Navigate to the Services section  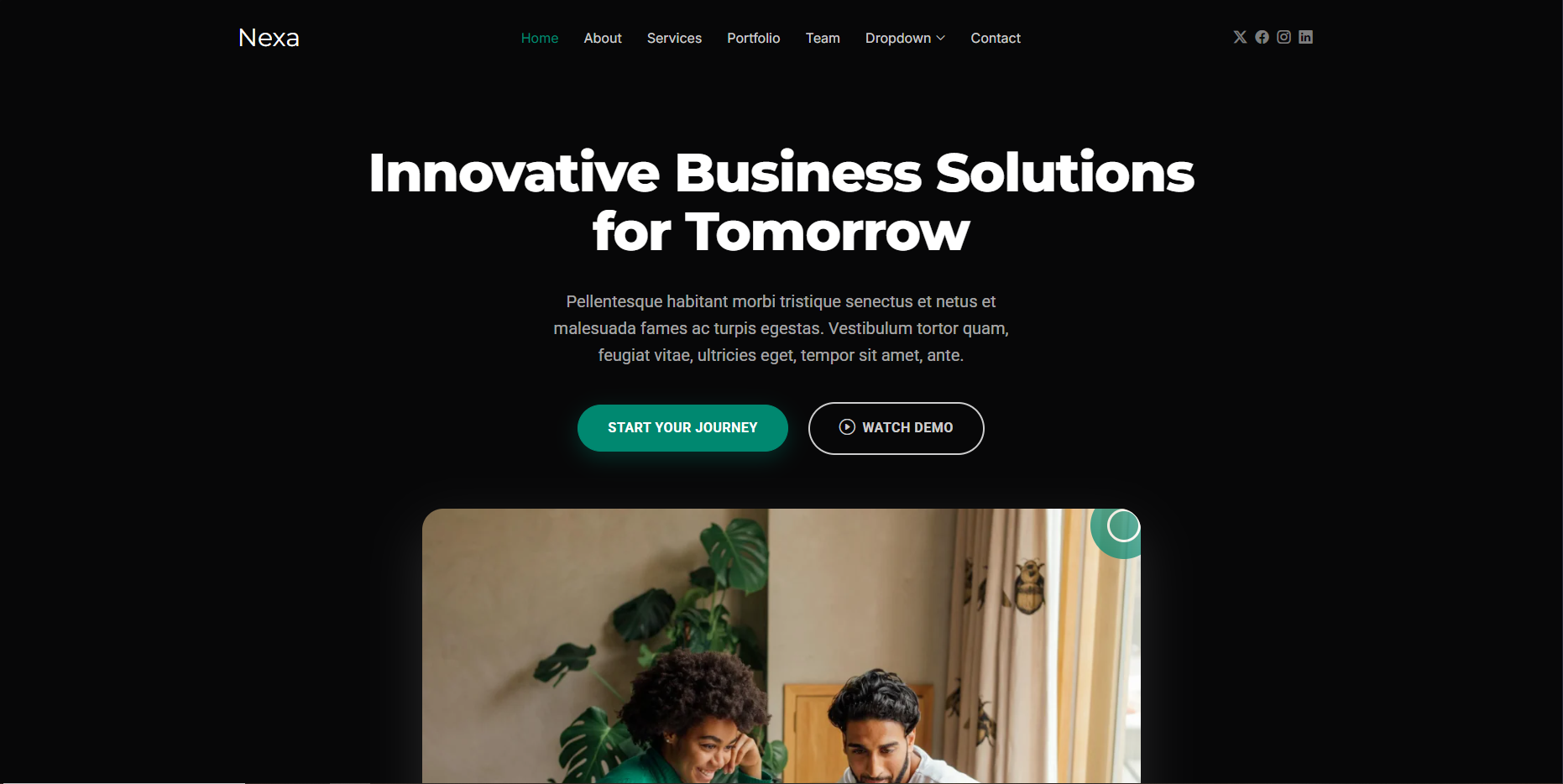pos(674,39)
